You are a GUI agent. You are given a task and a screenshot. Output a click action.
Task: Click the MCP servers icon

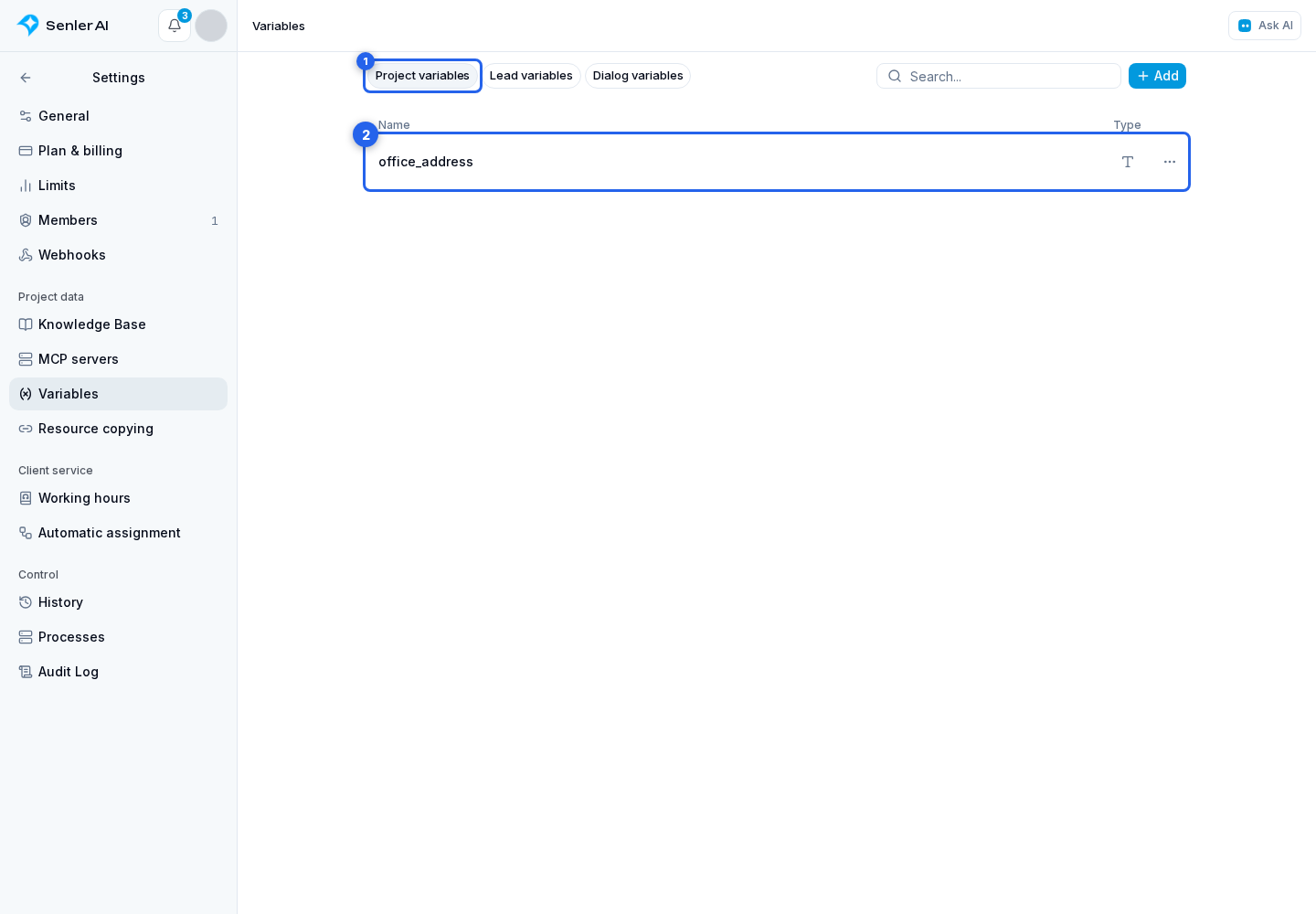pyautogui.click(x=26, y=359)
